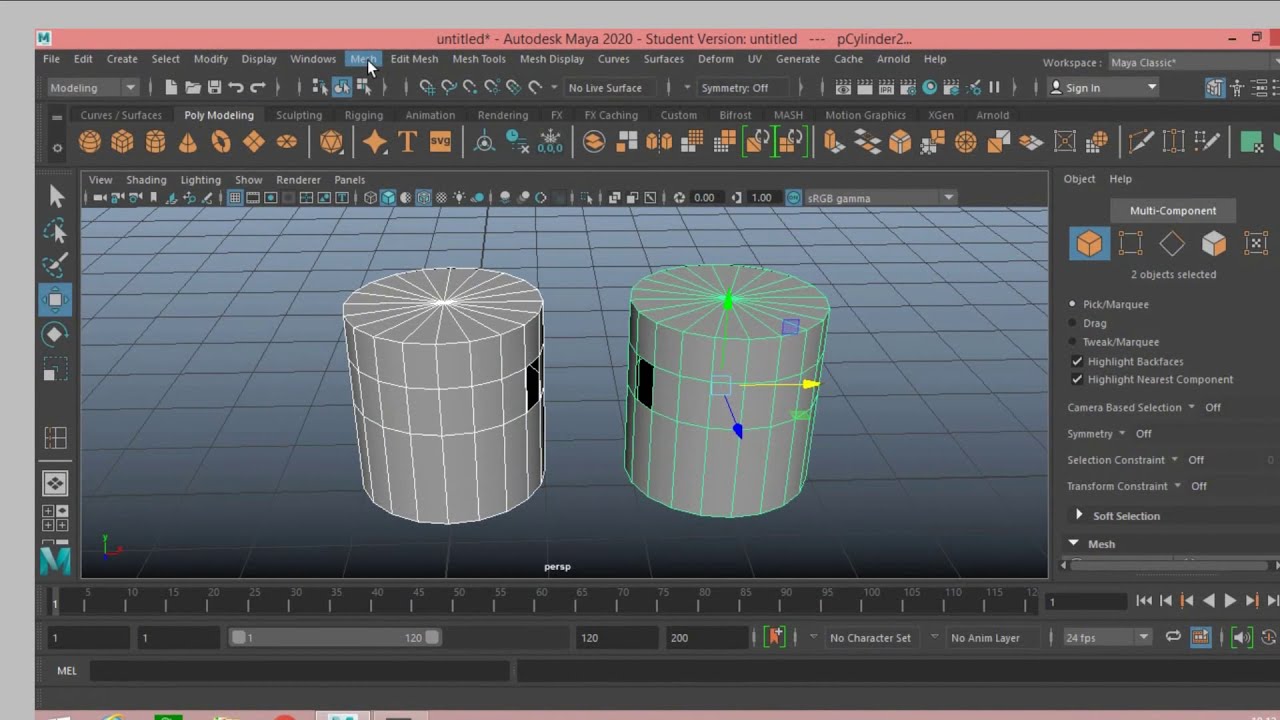Screen dimensions: 1280x720
Task: Click the SVG import shelf icon
Action: [x=440, y=142]
